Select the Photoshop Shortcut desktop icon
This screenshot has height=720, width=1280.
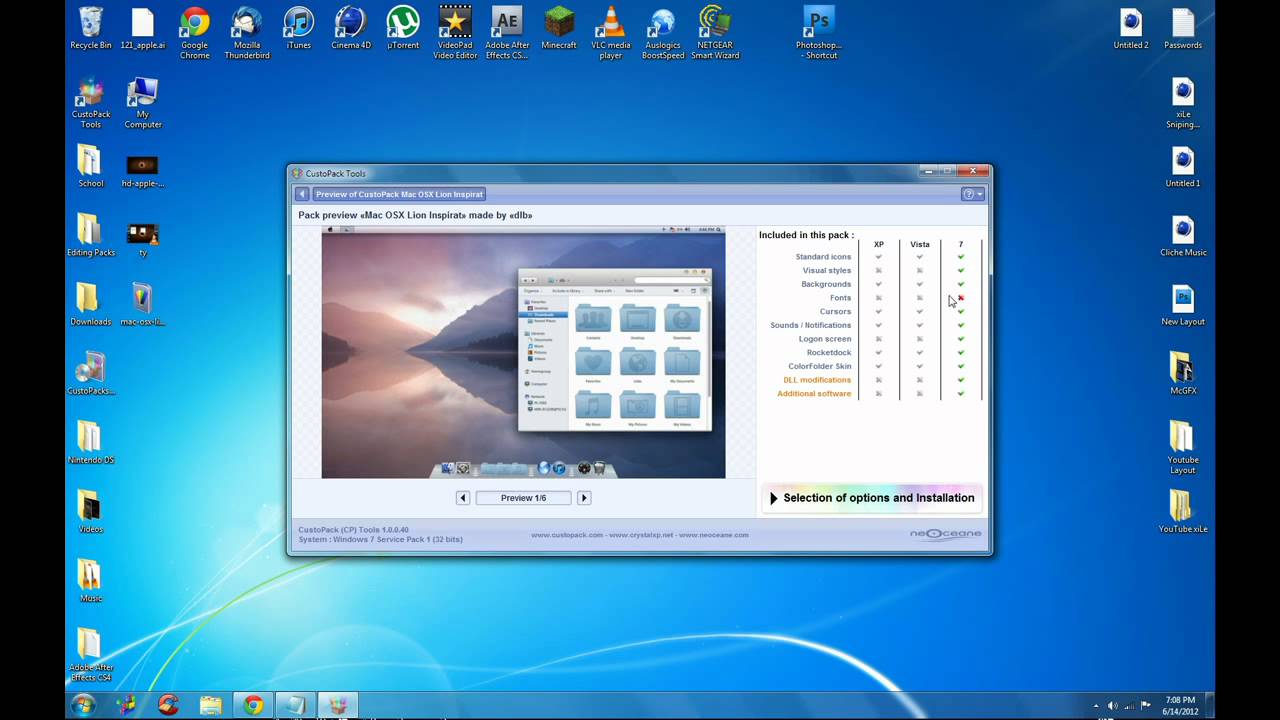pyautogui.click(x=818, y=33)
